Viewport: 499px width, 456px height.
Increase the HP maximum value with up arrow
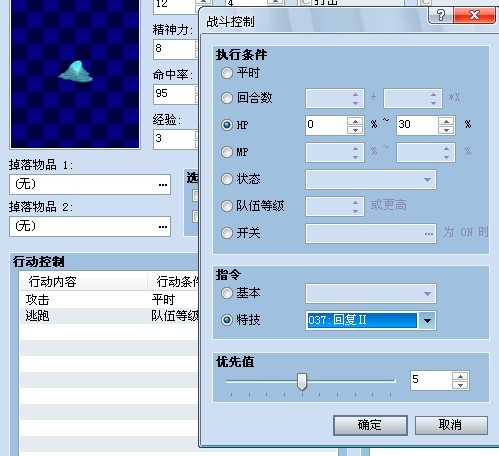pos(446,121)
